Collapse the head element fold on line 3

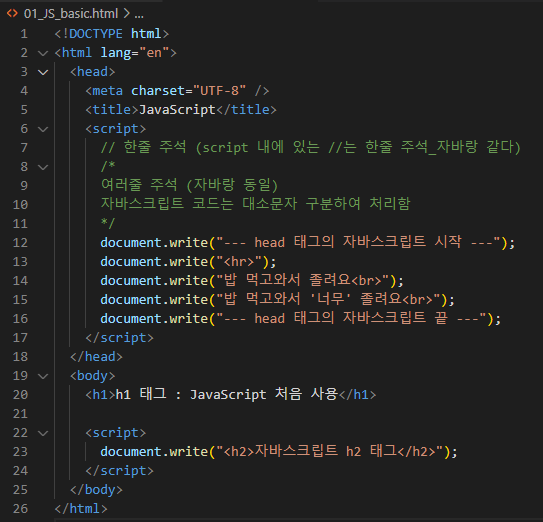pyautogui.click(x=43, y=72)
